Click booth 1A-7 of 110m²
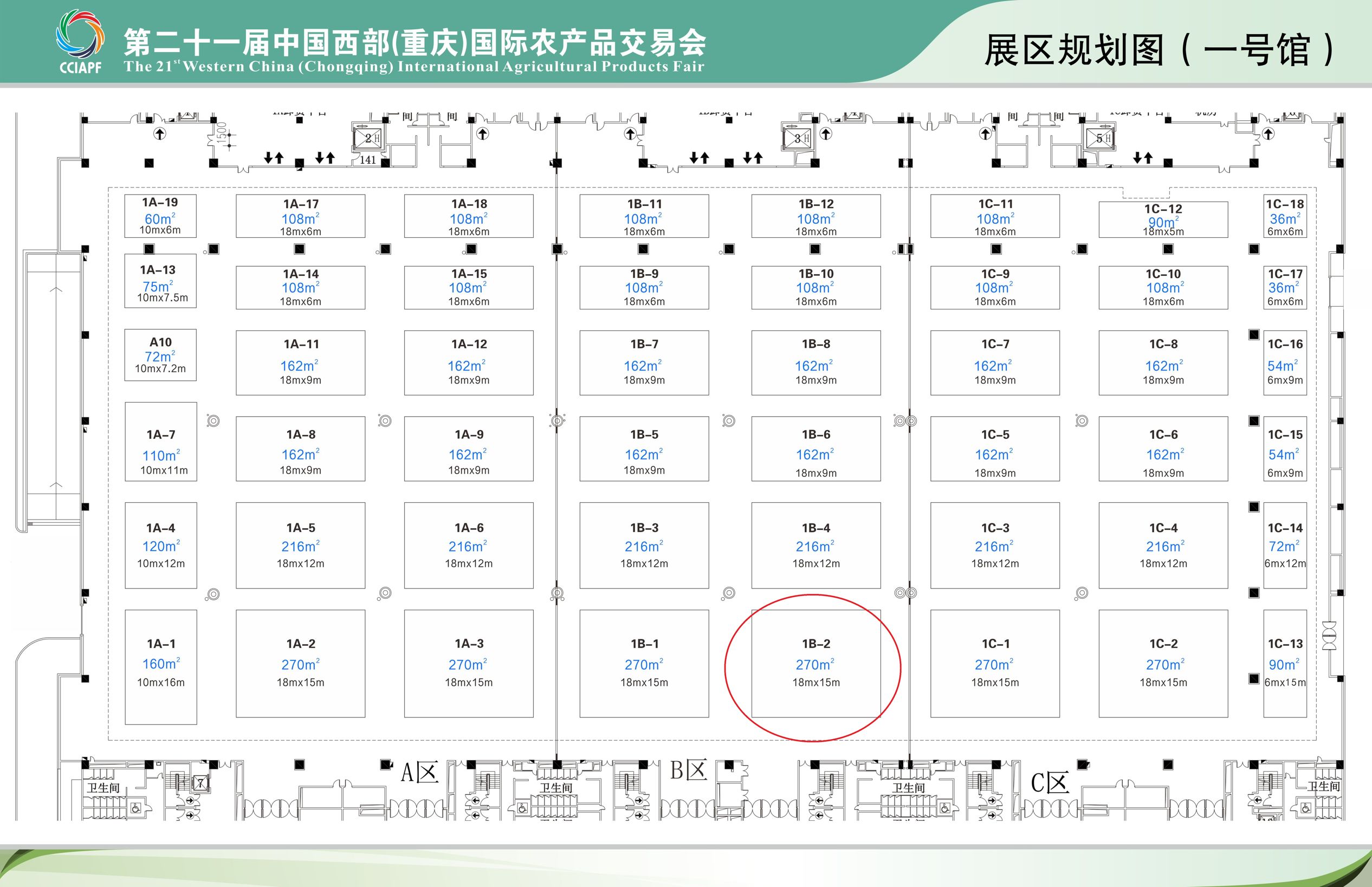The height and width of the screenshot is (887, 1372). (161, 442)
